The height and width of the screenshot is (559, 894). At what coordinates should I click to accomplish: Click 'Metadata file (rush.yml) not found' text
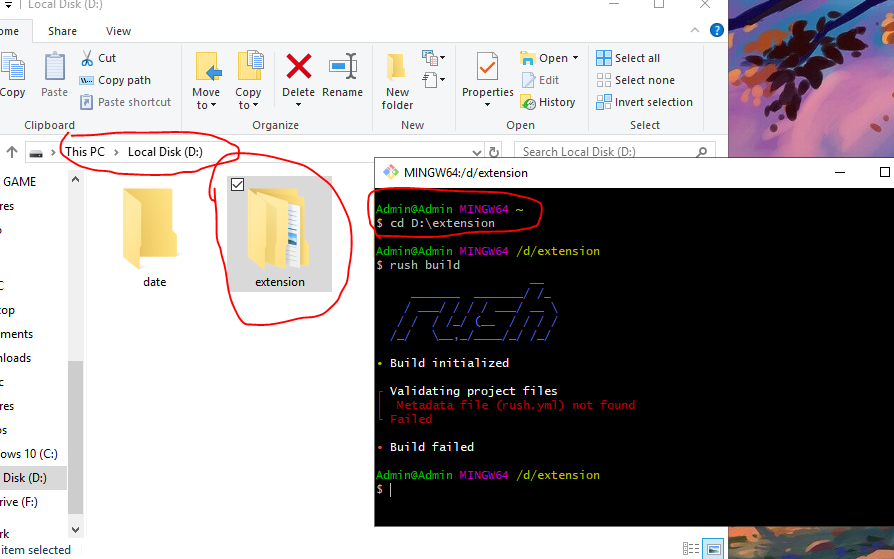pyautogui.click(x=515, y=405)
